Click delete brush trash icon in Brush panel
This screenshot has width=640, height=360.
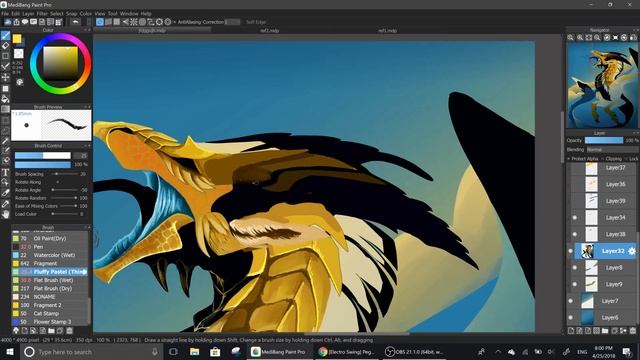tap(69, 331)
